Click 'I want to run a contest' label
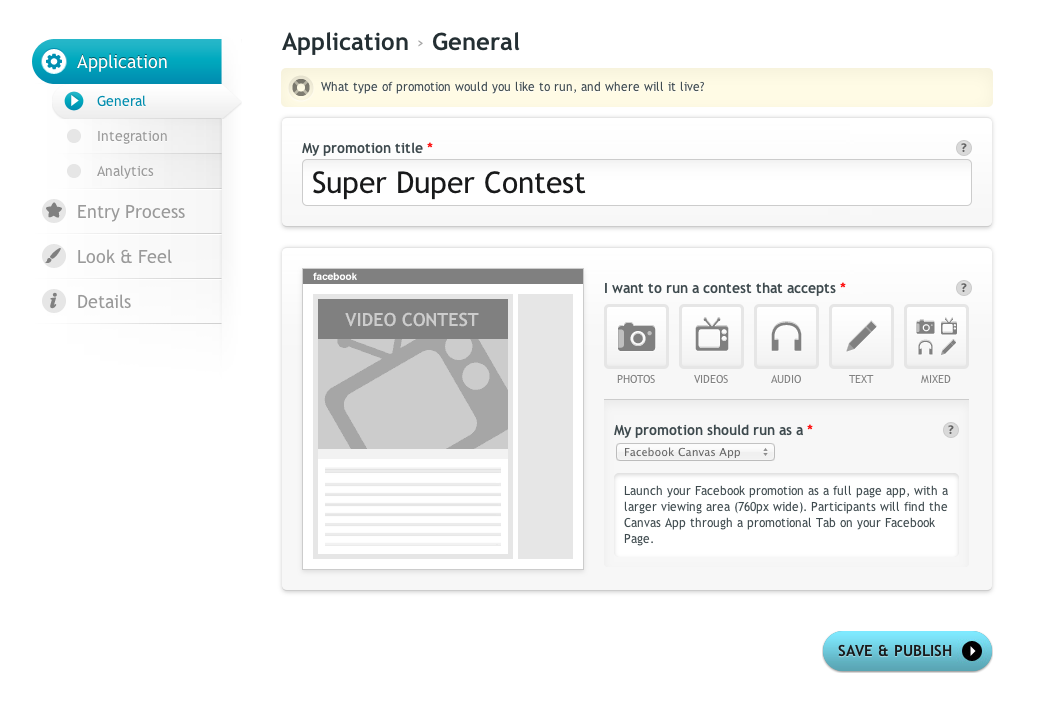1052x703 pixels. [720, 288]
